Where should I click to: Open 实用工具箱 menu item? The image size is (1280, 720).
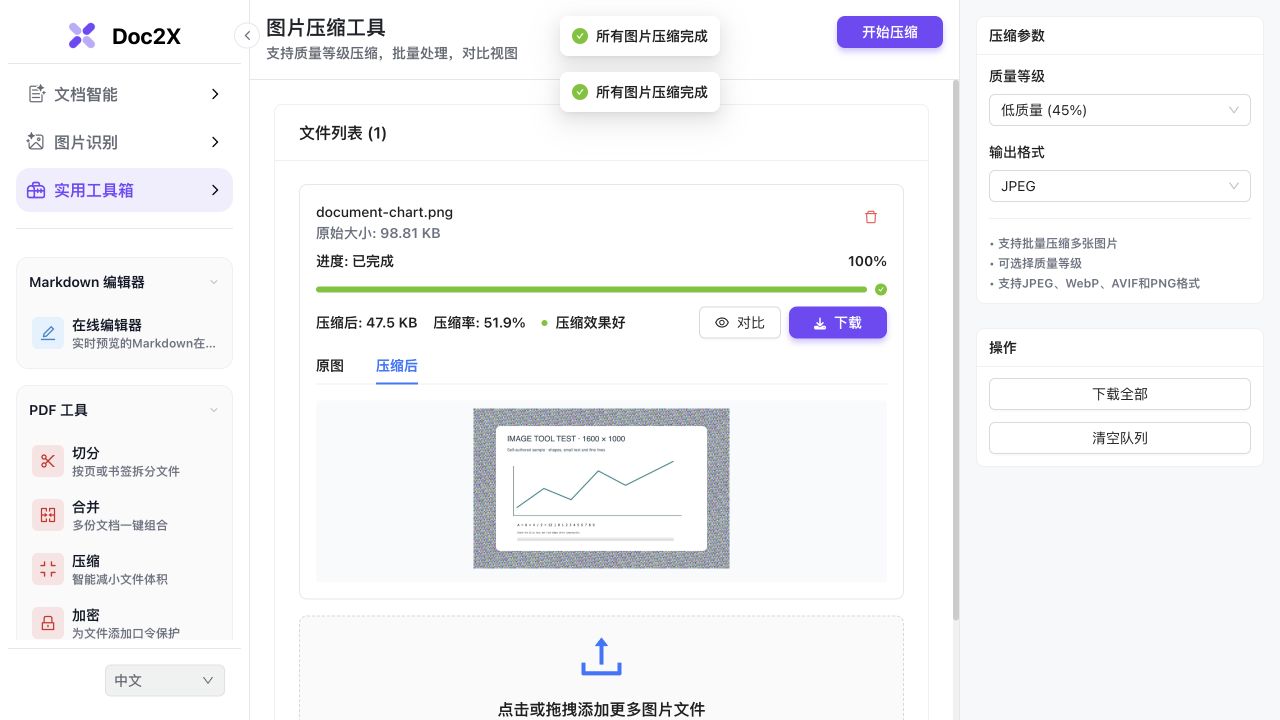(x=124, y=190)
